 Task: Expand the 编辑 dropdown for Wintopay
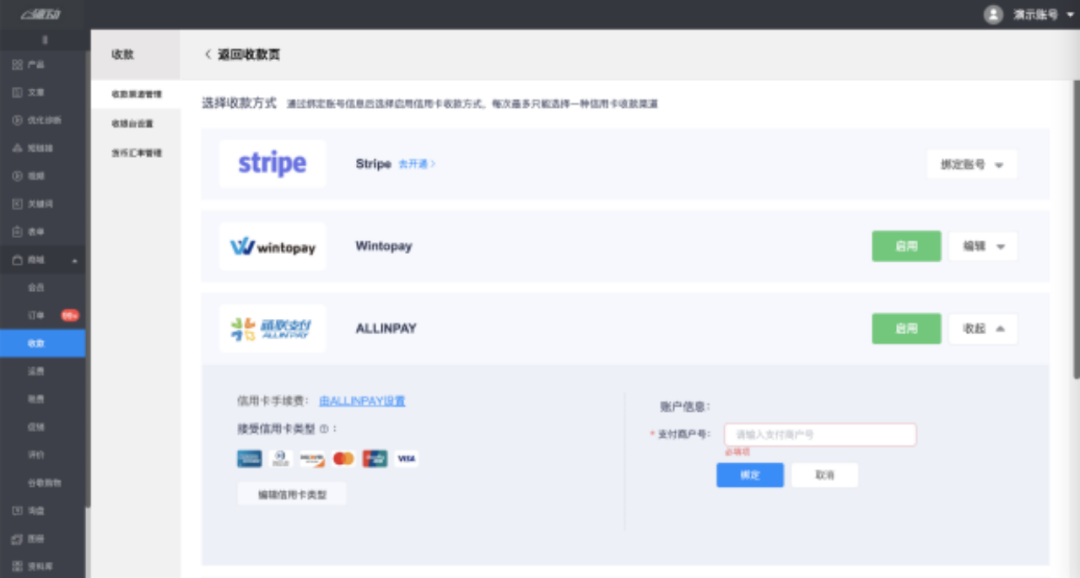pos(982,246)
